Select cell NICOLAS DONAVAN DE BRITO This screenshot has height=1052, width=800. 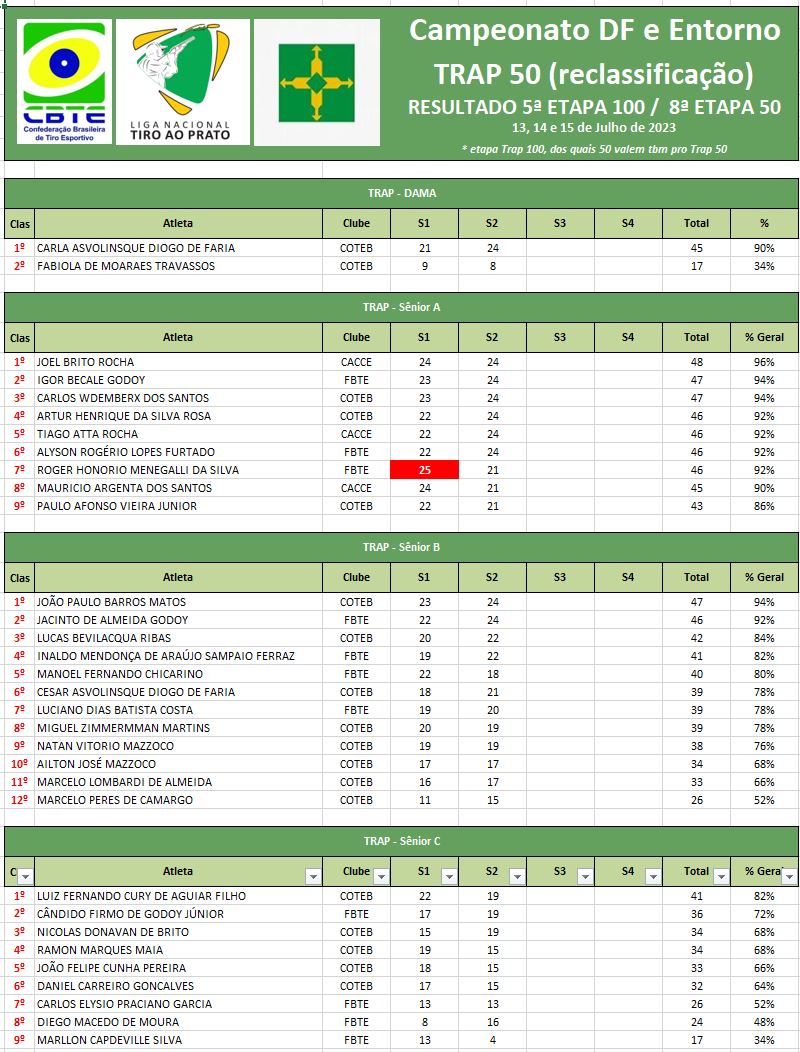[x=179, y=932]
